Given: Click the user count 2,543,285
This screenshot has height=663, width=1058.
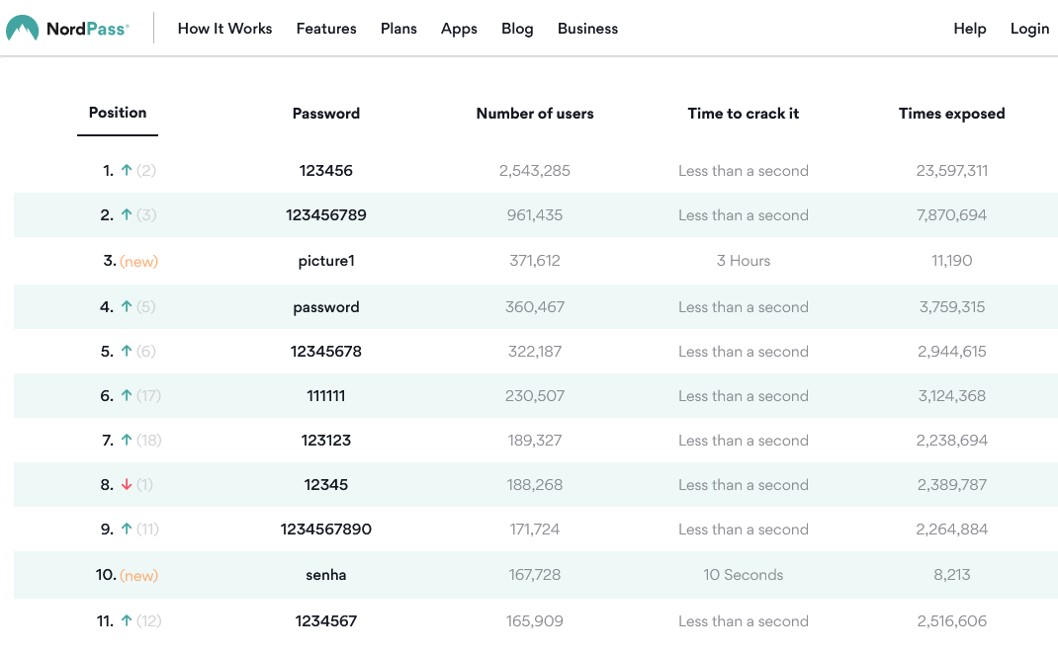Looking at the screenshot, I should click(x=534, y=171).
